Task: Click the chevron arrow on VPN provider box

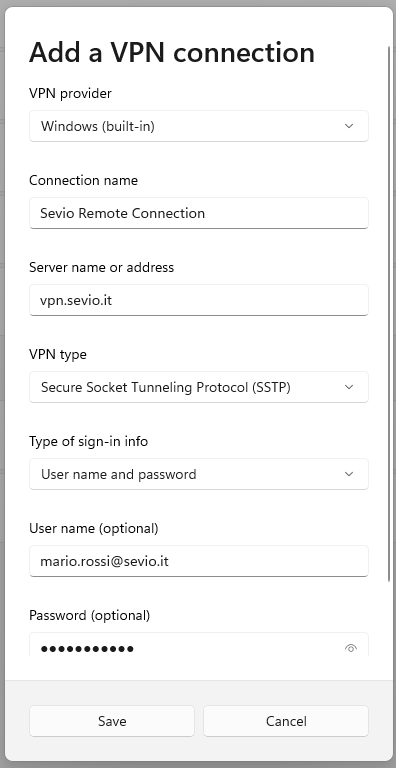Action: click(349, 126)
